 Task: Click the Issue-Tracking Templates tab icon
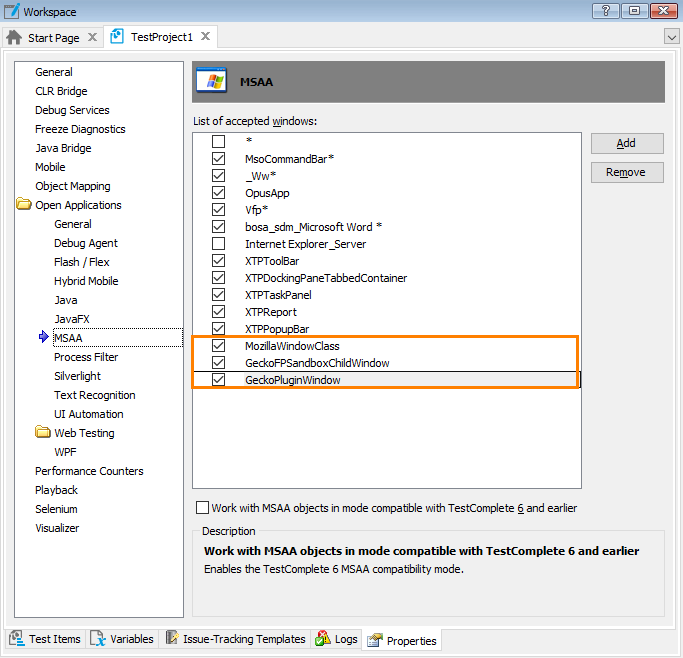(172, 638)
